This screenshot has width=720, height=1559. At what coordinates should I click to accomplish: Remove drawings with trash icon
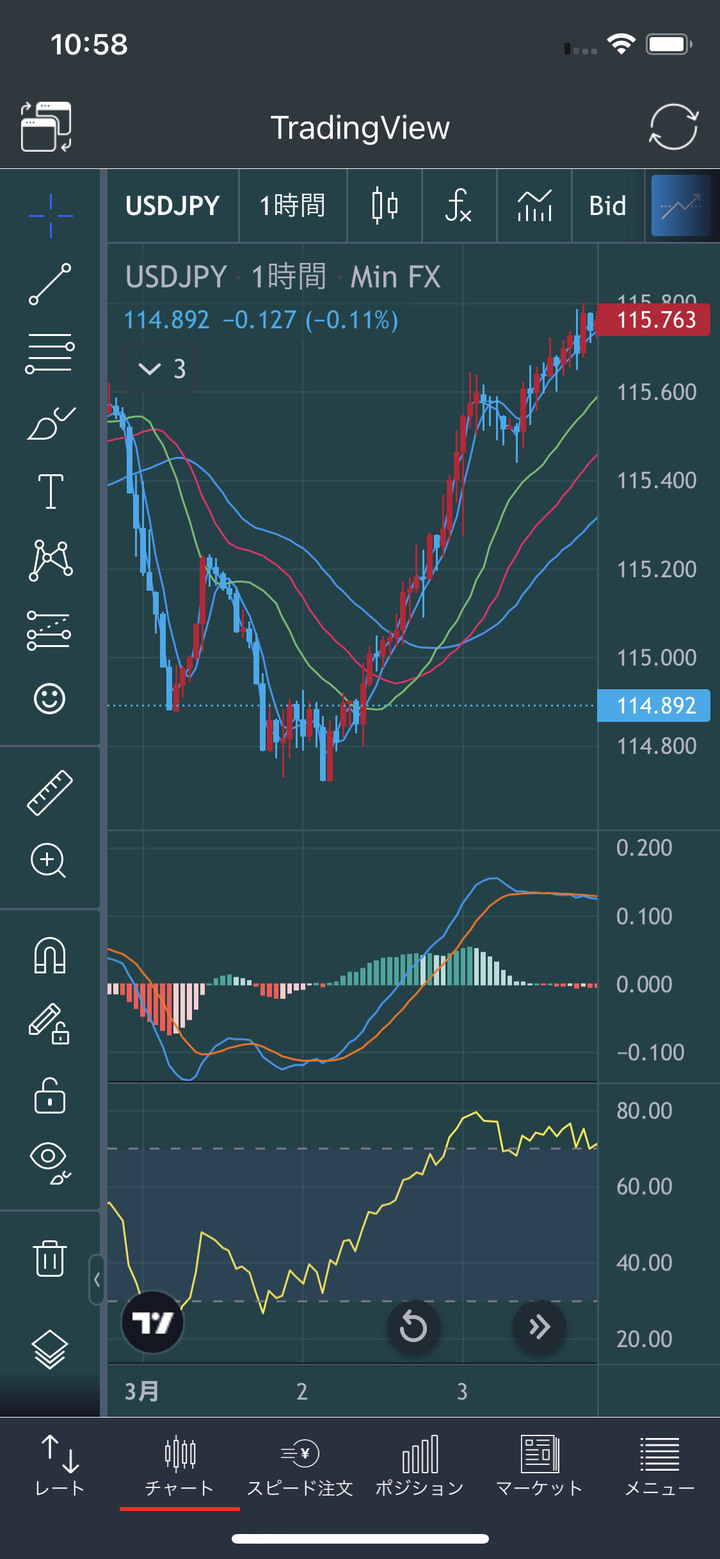(50, 1257)
